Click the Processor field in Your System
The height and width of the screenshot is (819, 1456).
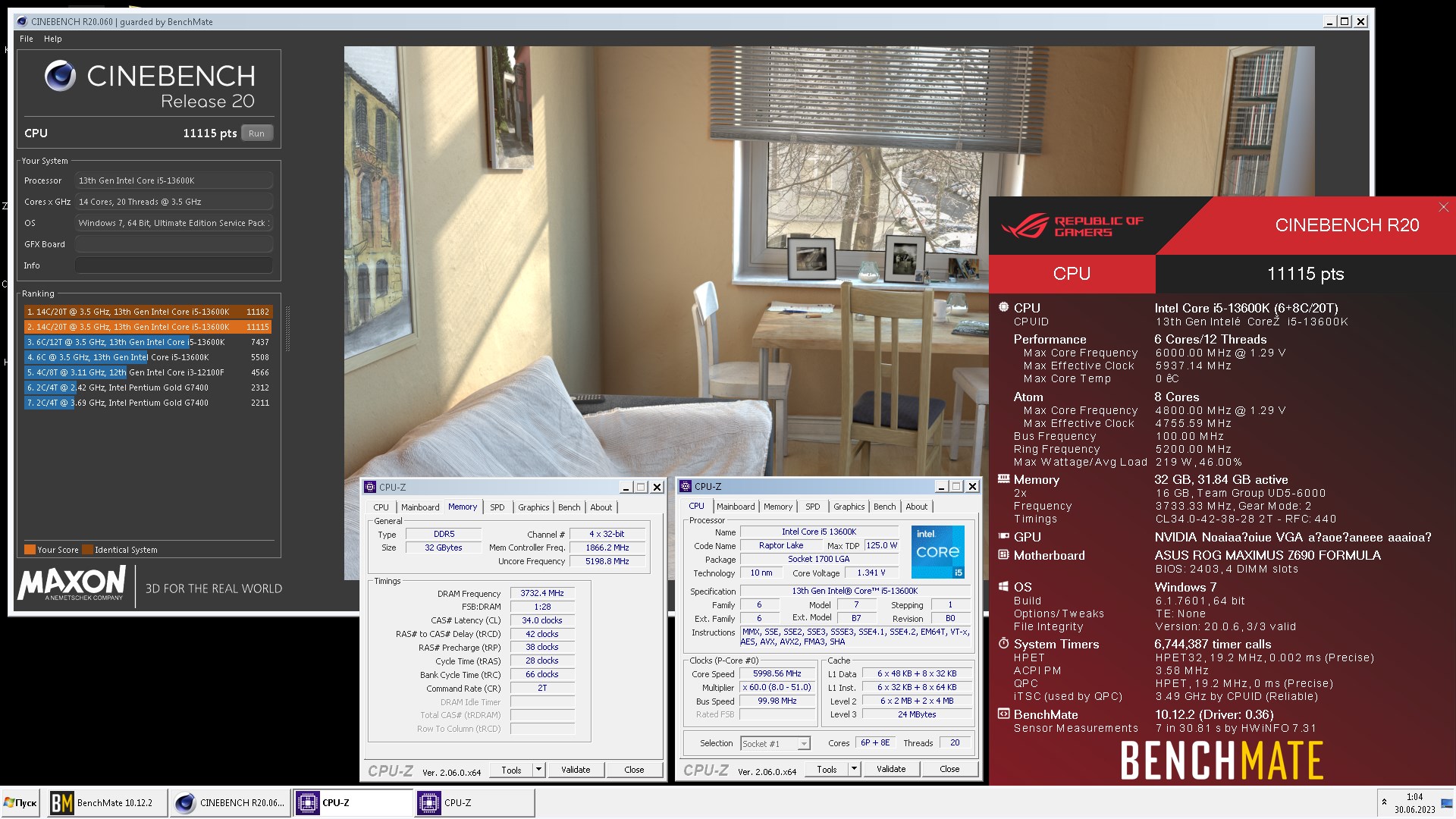point(174,180)
